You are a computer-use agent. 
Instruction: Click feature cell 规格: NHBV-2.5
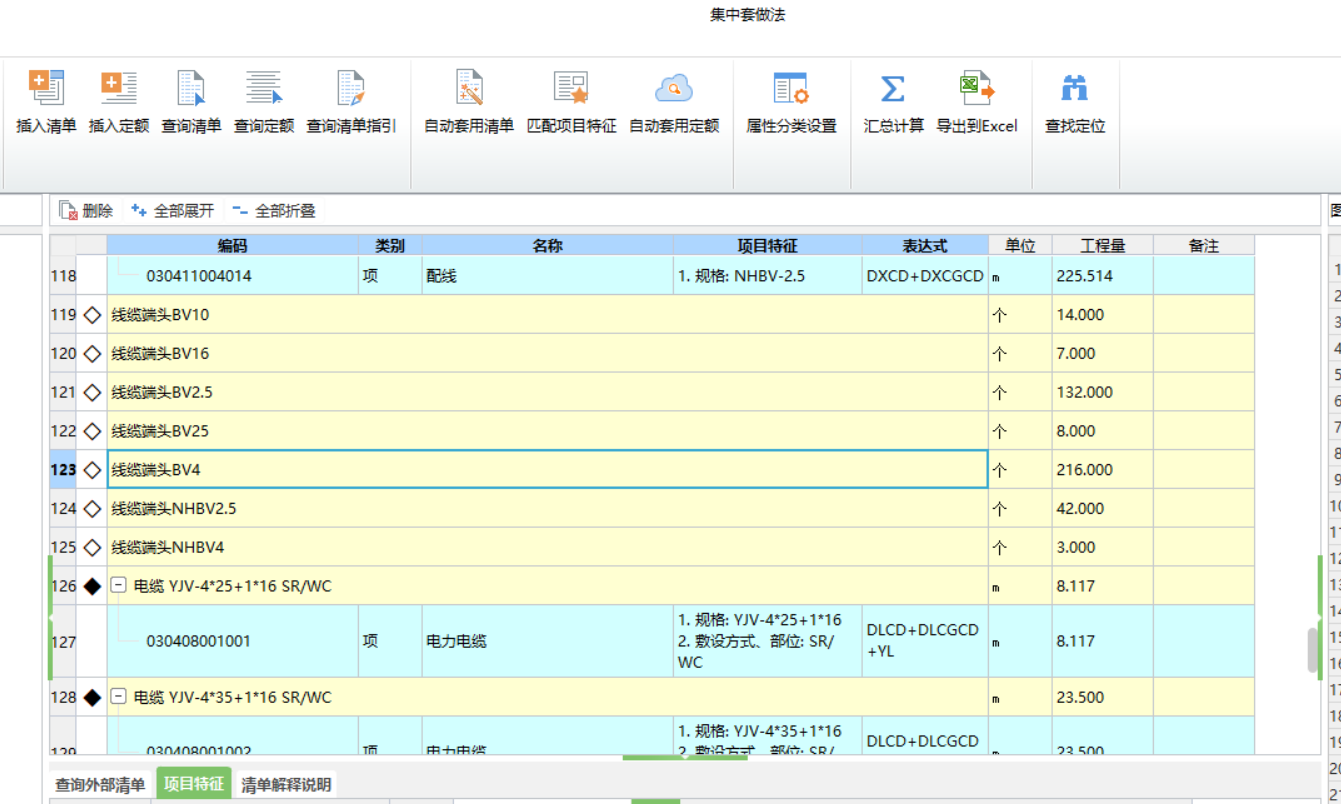768,275
